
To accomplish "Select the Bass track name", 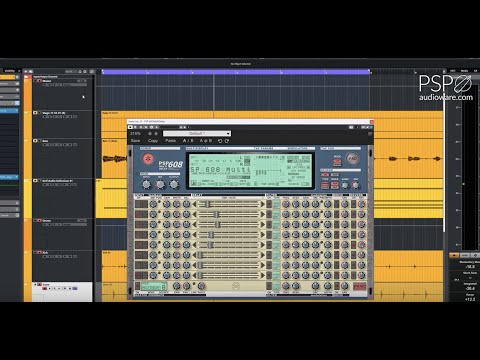I will 45,141.
